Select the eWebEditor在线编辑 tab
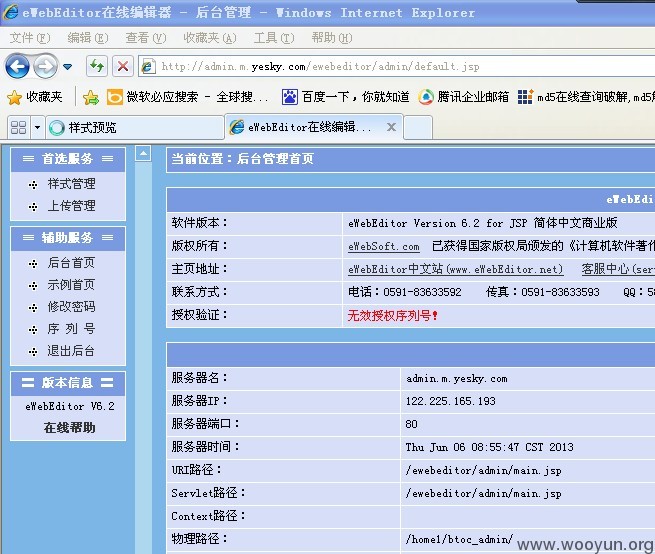The height and width of the screenshot is (554, 655). pyautogui.click(x=309, y=127)
